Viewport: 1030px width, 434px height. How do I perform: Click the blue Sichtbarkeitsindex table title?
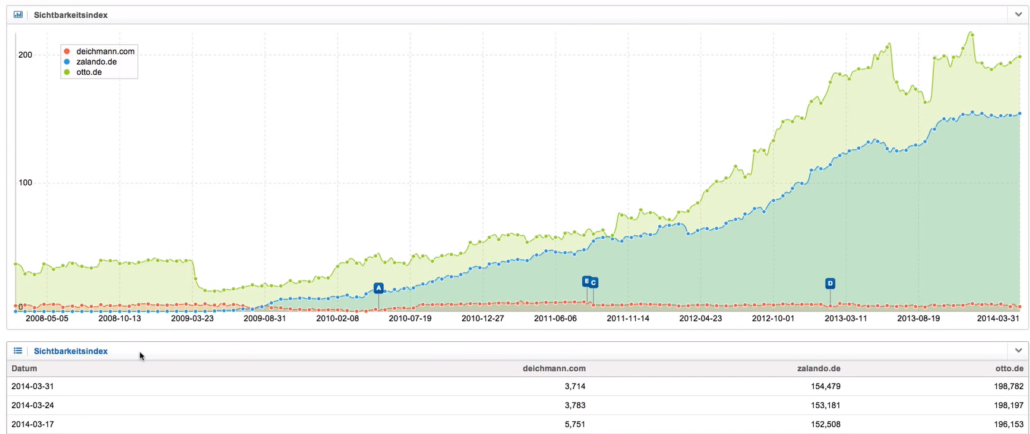click(x=71, y=351)
